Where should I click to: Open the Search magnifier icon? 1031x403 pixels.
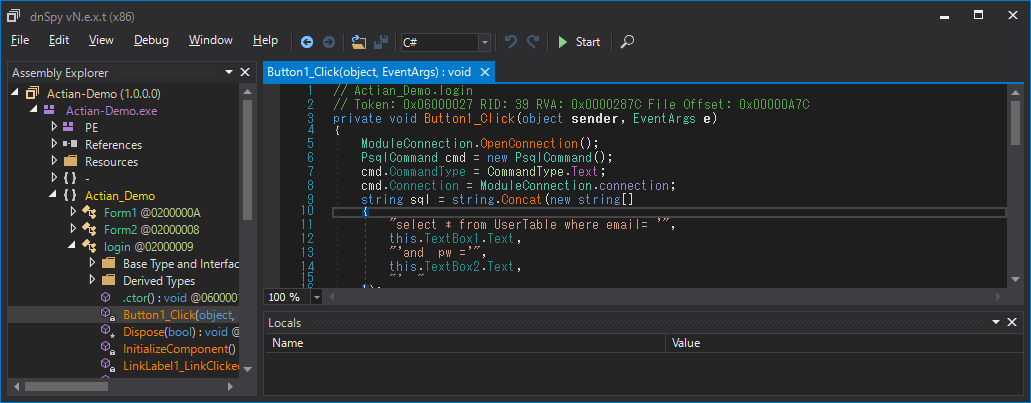(x=627, y=42)
